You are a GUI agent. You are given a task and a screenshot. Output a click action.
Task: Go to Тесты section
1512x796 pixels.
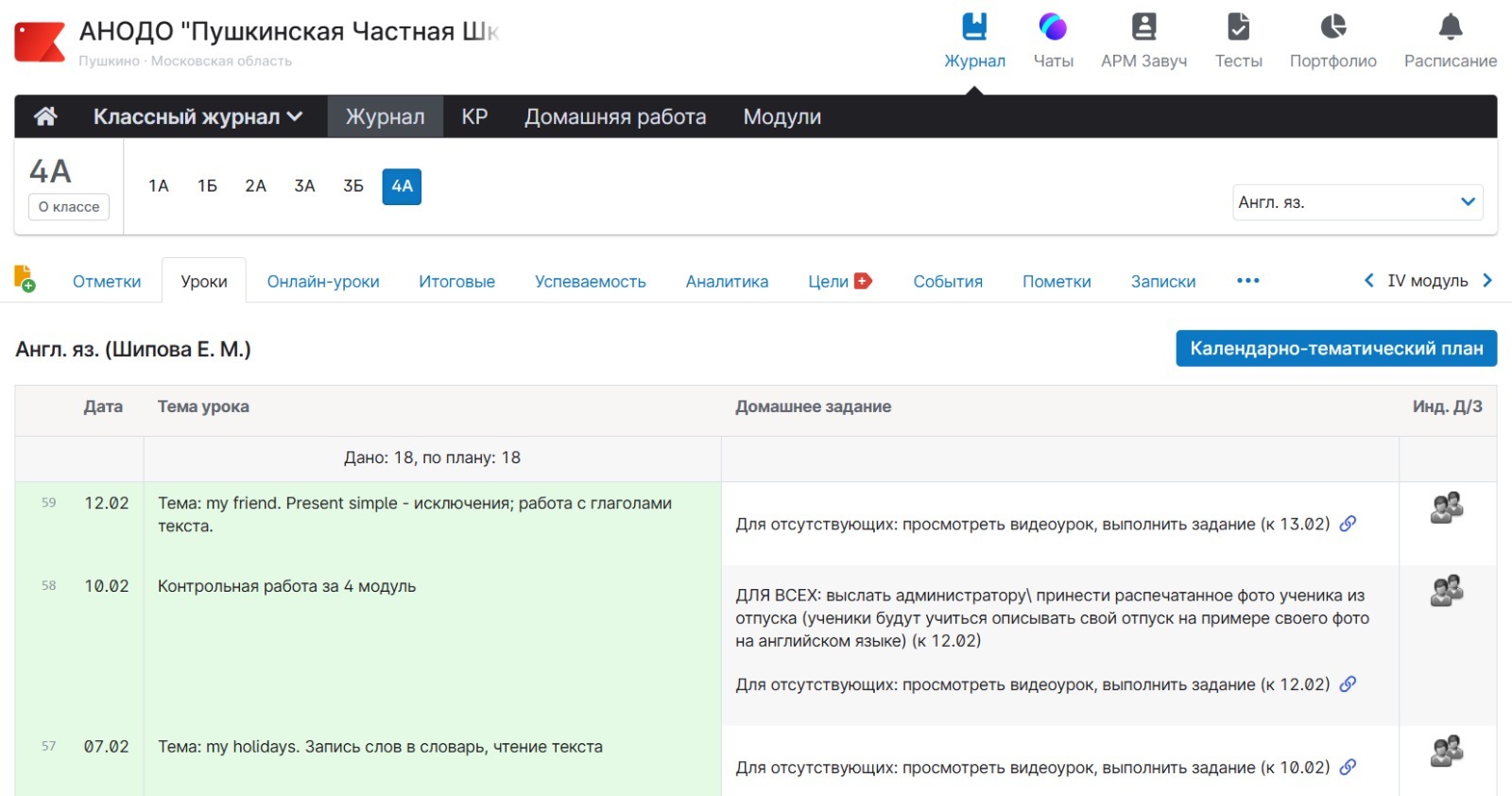pos(1238,41)
